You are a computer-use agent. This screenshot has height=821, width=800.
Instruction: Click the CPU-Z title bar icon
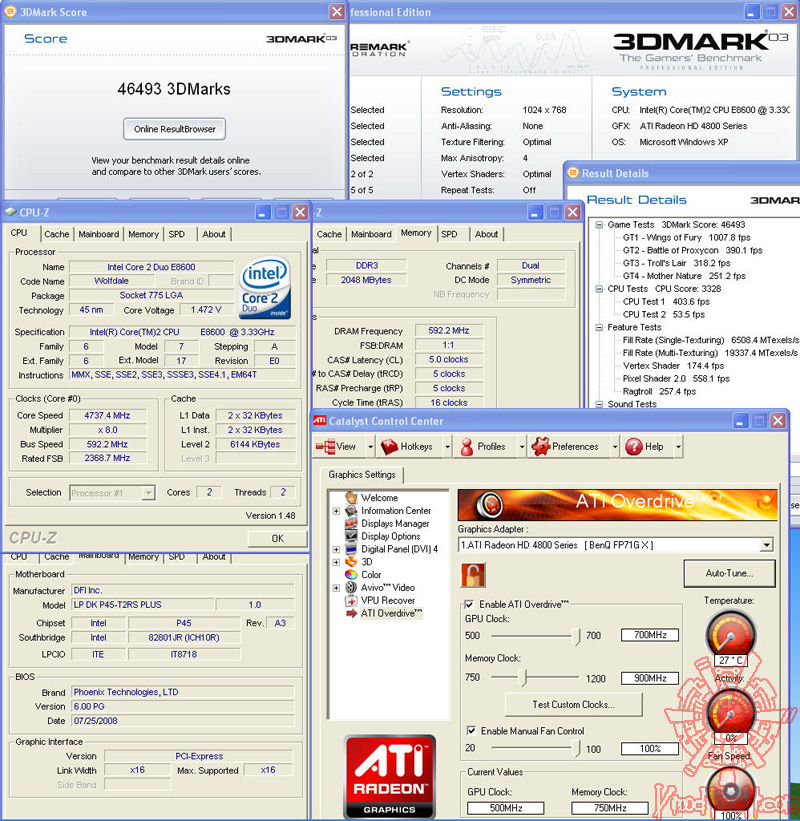[x=10, y=212]
